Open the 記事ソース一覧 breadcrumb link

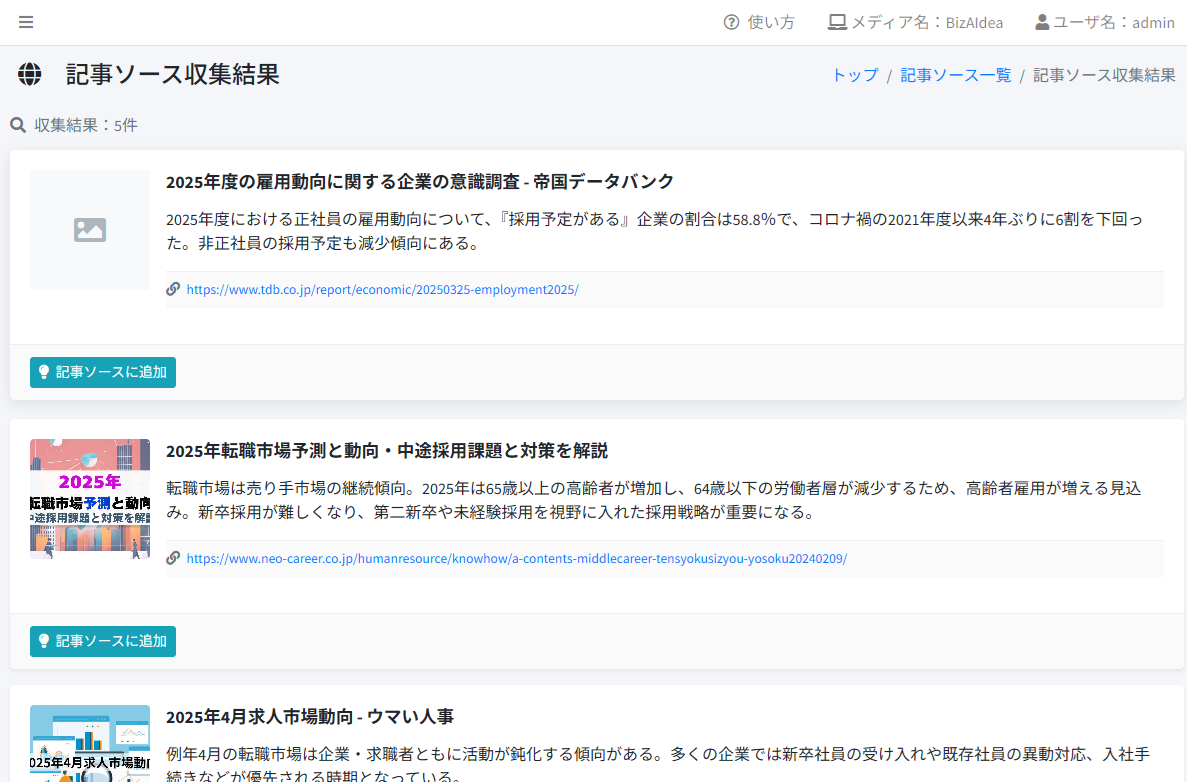pos(955,75)
